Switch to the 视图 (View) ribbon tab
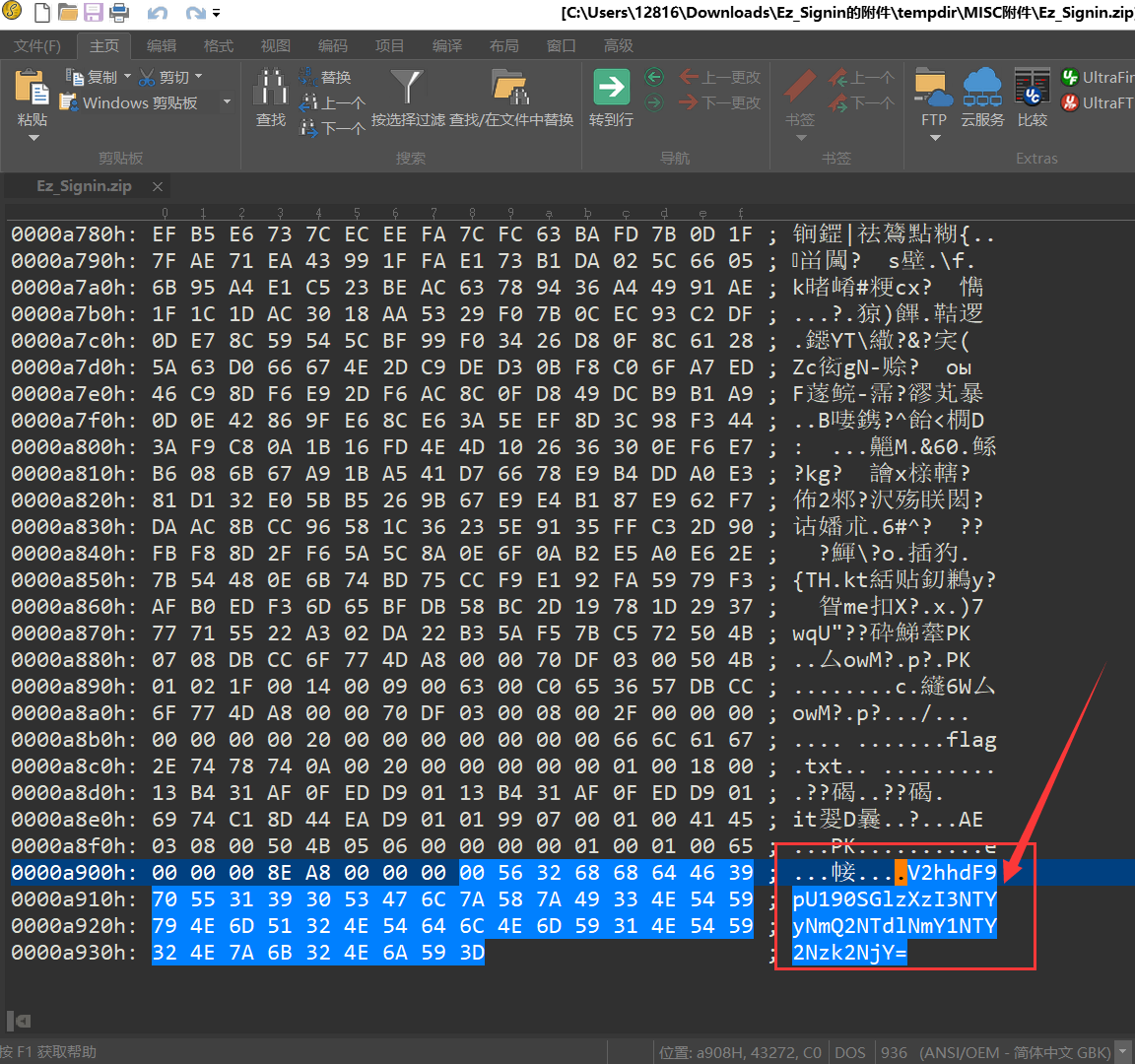1135x1064 pixels. coord(276,46)
